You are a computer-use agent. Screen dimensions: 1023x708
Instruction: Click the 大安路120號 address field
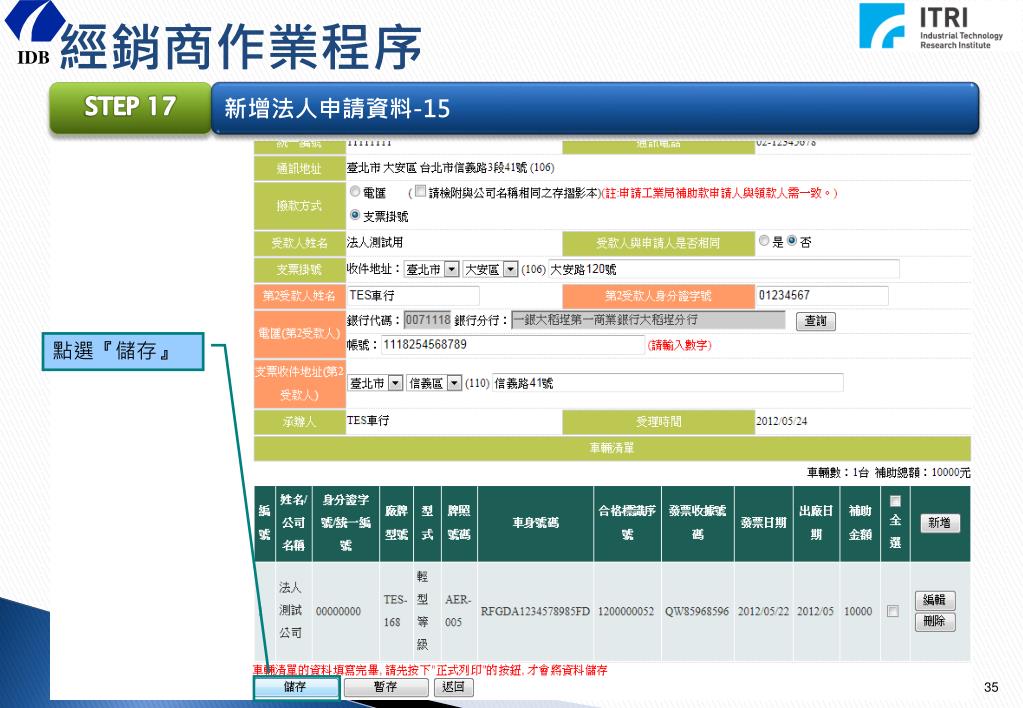[724, 269]
